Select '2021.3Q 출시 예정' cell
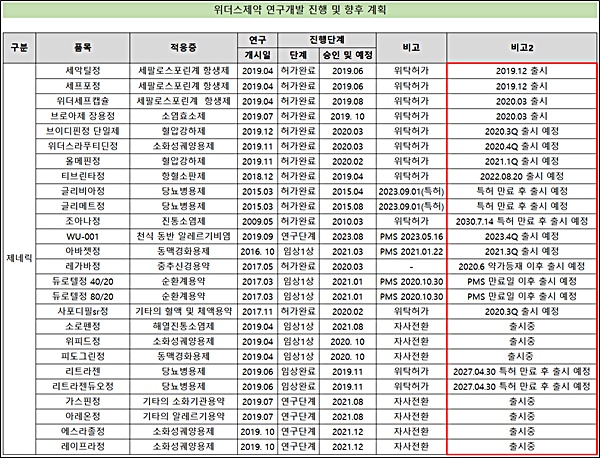 click(x=522, y=251)
